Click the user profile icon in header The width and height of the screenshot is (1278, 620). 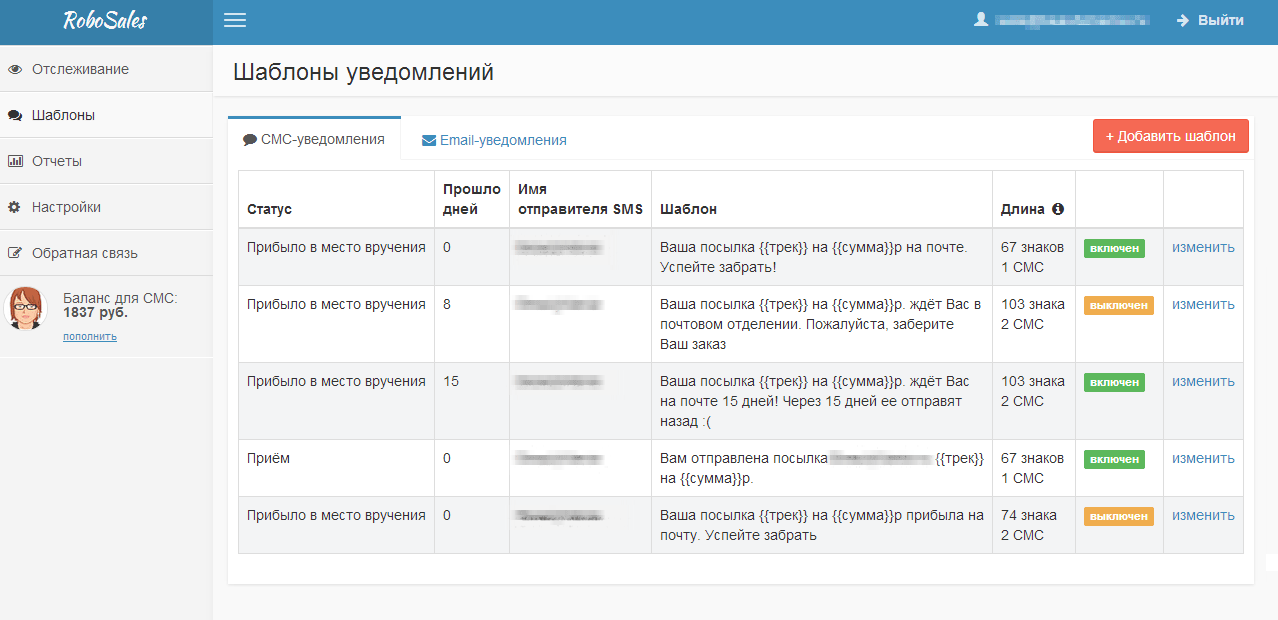pos(981,20)
